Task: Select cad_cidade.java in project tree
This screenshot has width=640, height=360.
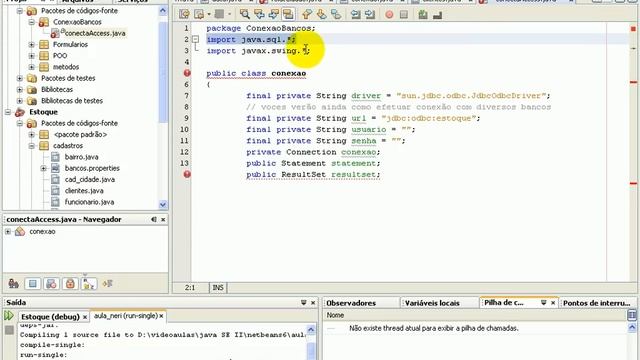Action: pyautogui.click(x=89, y=179)
